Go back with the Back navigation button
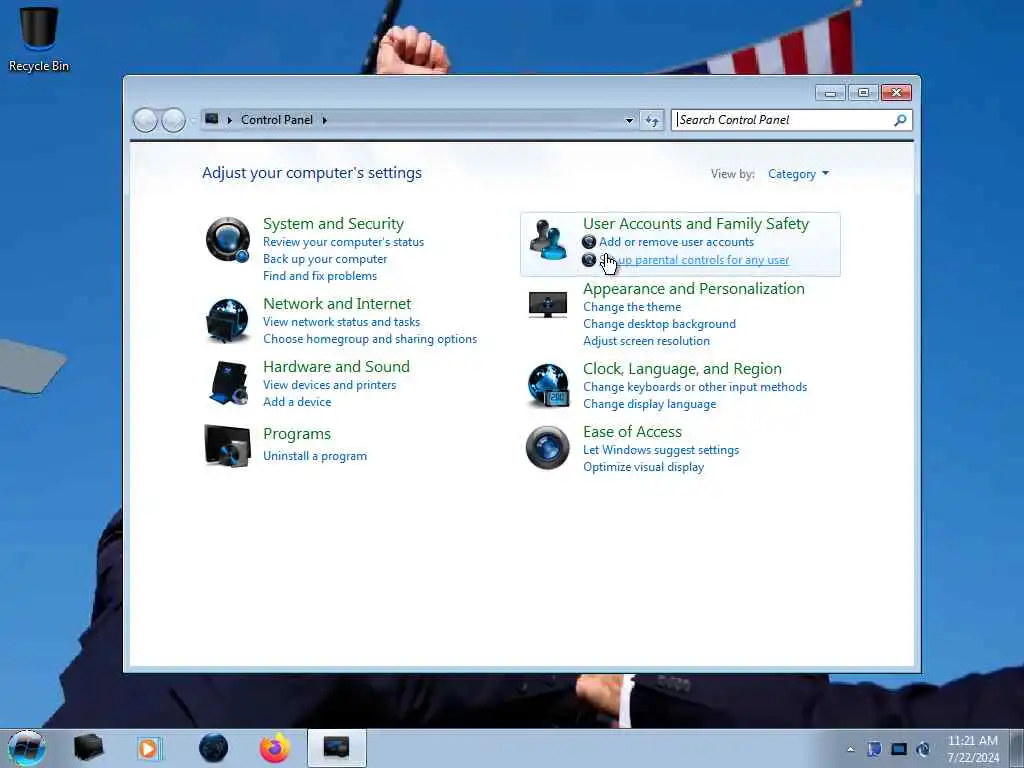The width and height of the screenshot is (1024, 768). [145, 120]
